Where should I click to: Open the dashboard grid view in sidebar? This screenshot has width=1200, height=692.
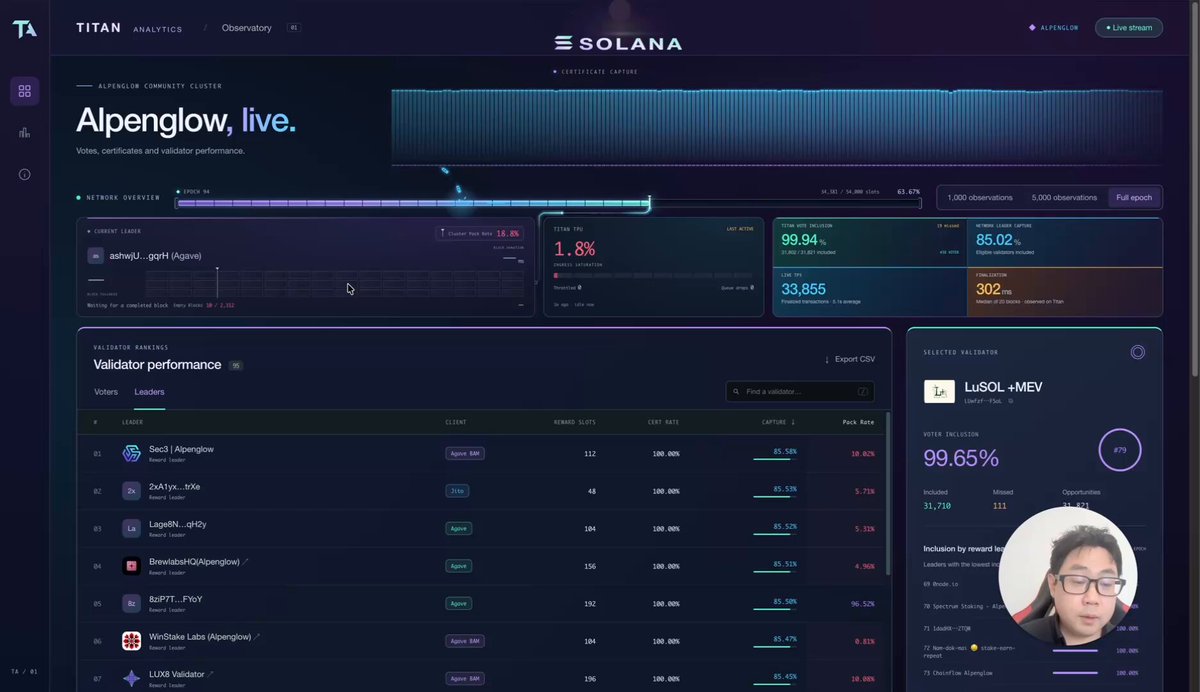coord(25,91)
